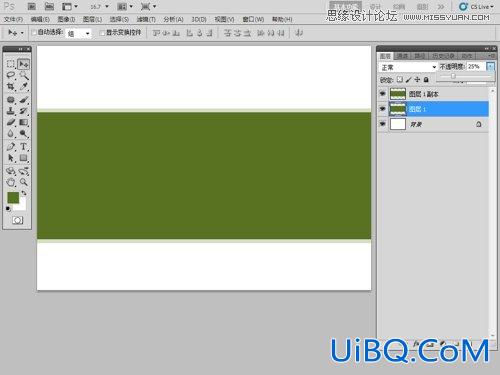
Task: Open the CS Live dropdown
Action: tap(476, 7)
